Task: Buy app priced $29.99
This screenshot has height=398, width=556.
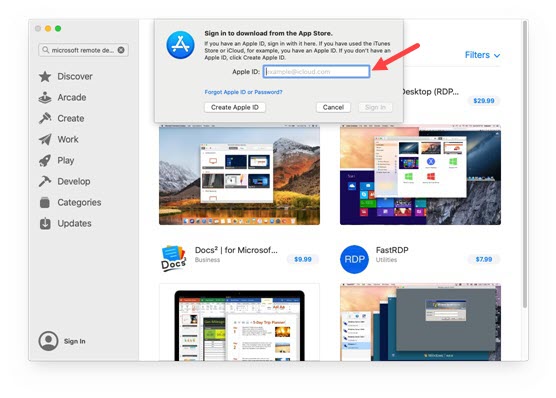Action: pos(484,101)
